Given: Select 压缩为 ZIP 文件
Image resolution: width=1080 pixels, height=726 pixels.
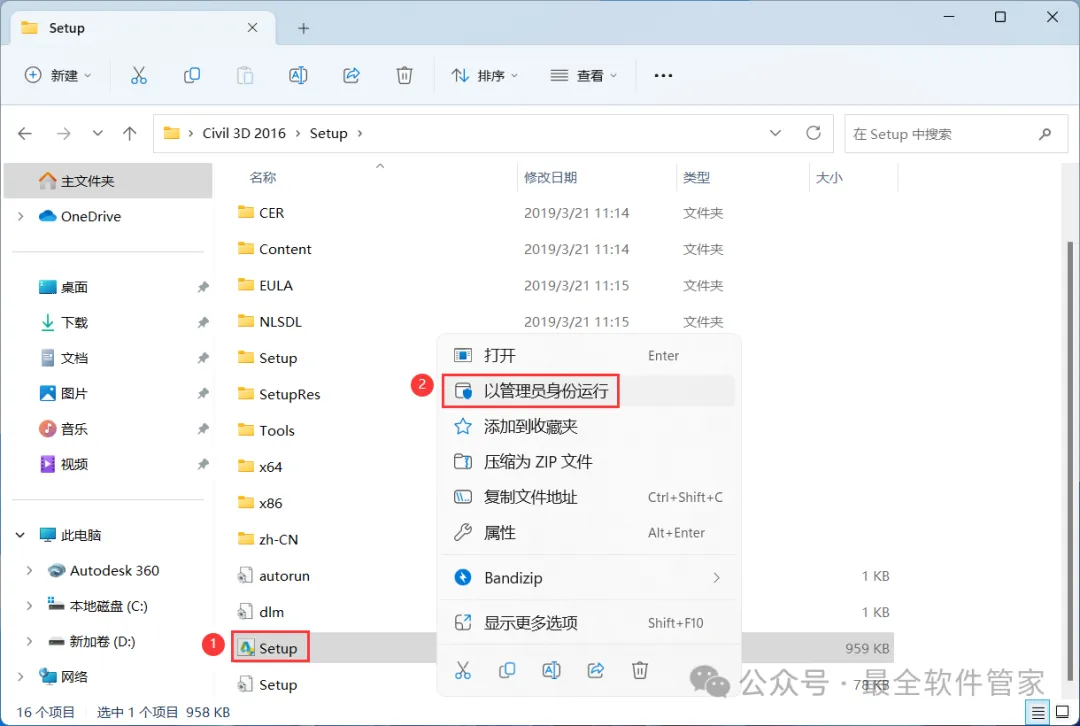Looking at the screenshot, I should pos(589,461).
